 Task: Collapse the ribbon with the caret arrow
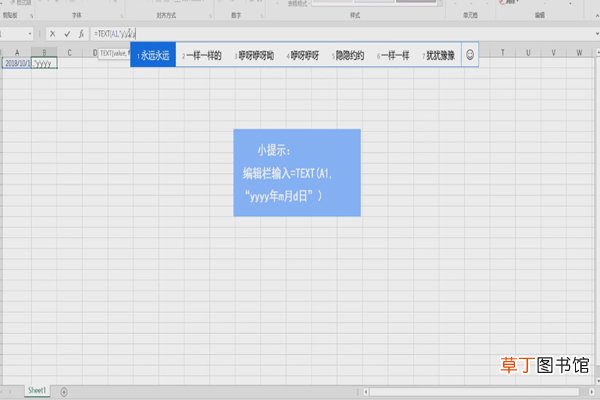click(x=597, y=16)
